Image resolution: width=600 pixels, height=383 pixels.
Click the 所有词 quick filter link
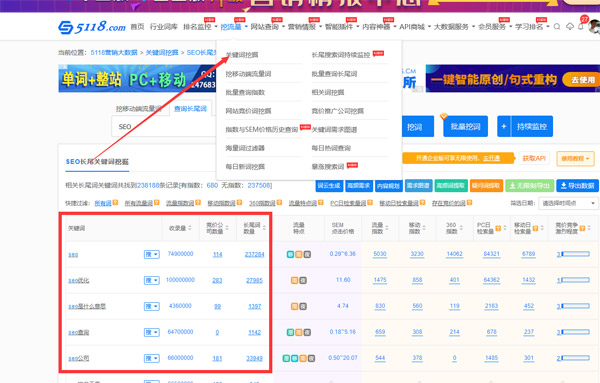(103, 203)
